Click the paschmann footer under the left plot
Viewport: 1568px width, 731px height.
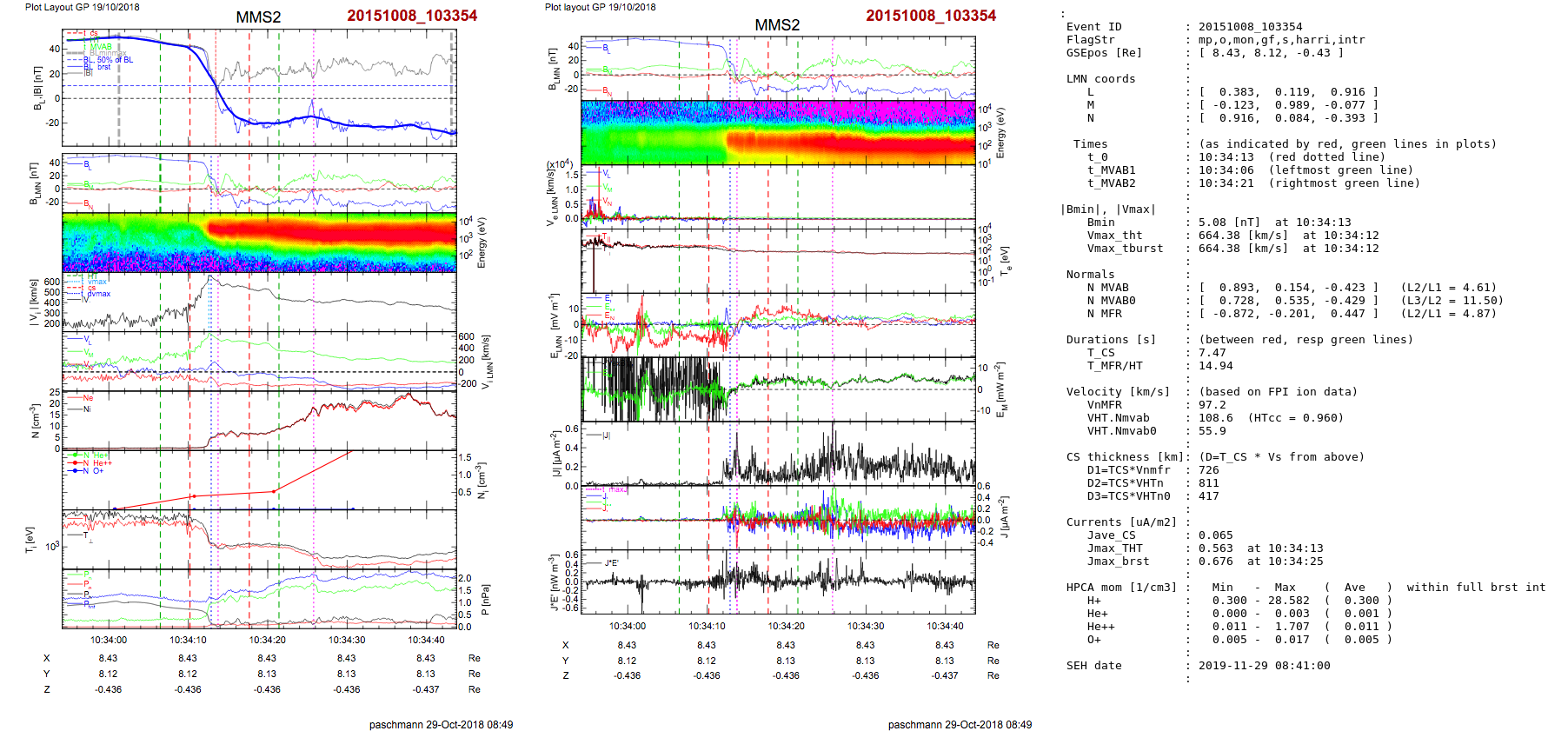441,724
